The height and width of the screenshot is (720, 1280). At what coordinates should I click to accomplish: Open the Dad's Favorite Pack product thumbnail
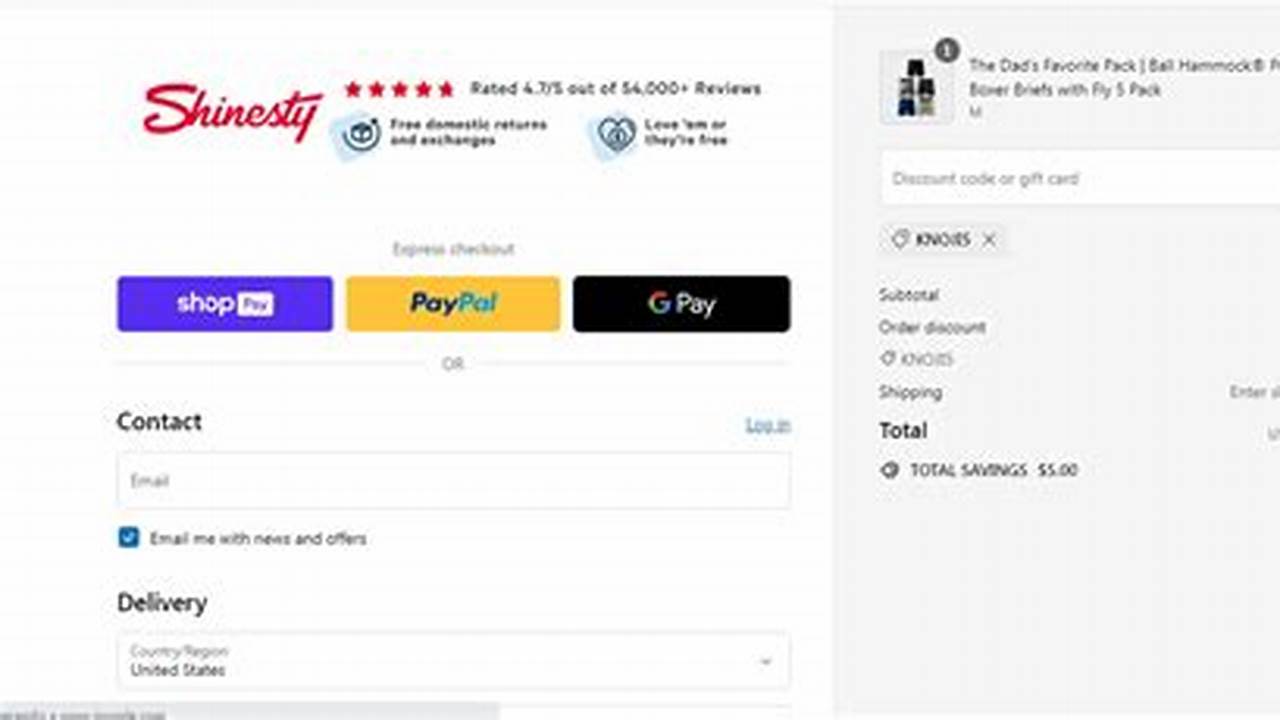point(916,88)
